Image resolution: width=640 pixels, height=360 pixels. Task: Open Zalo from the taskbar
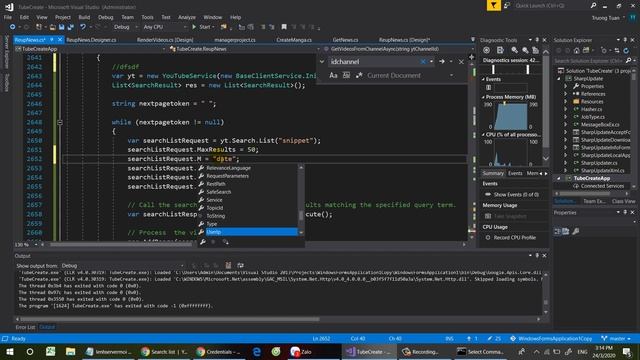click(301, 351)
